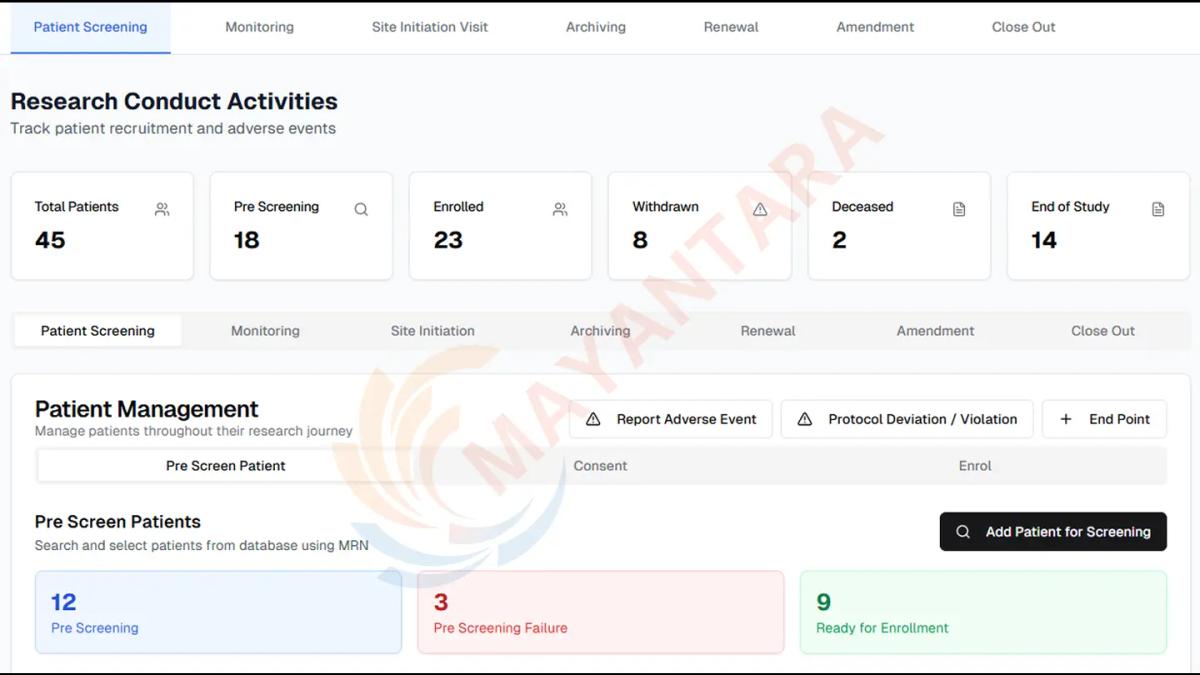This screenshot has height=675, width=1200.
Task: Click the file icon on End of Study card
Action: (1158, 209)
